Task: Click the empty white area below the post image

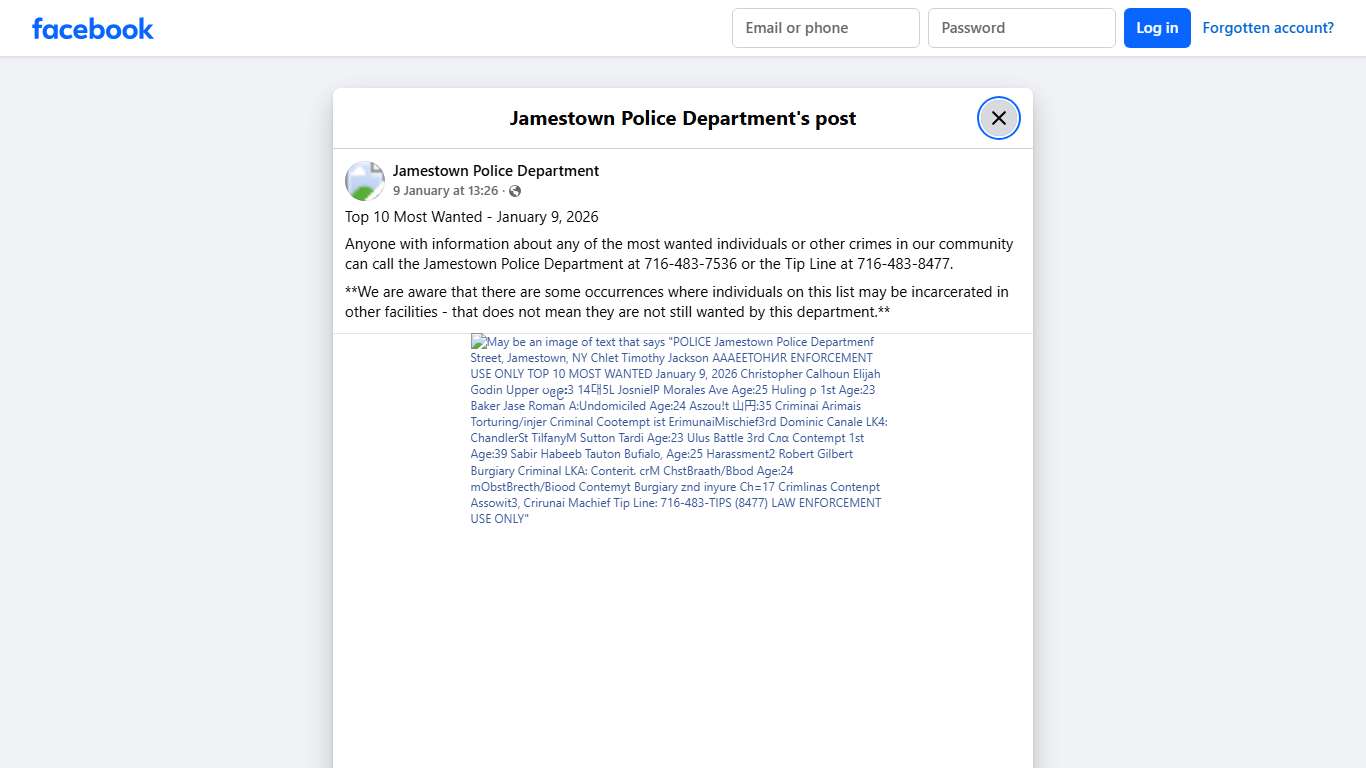Action: click(x=682, y=650)
